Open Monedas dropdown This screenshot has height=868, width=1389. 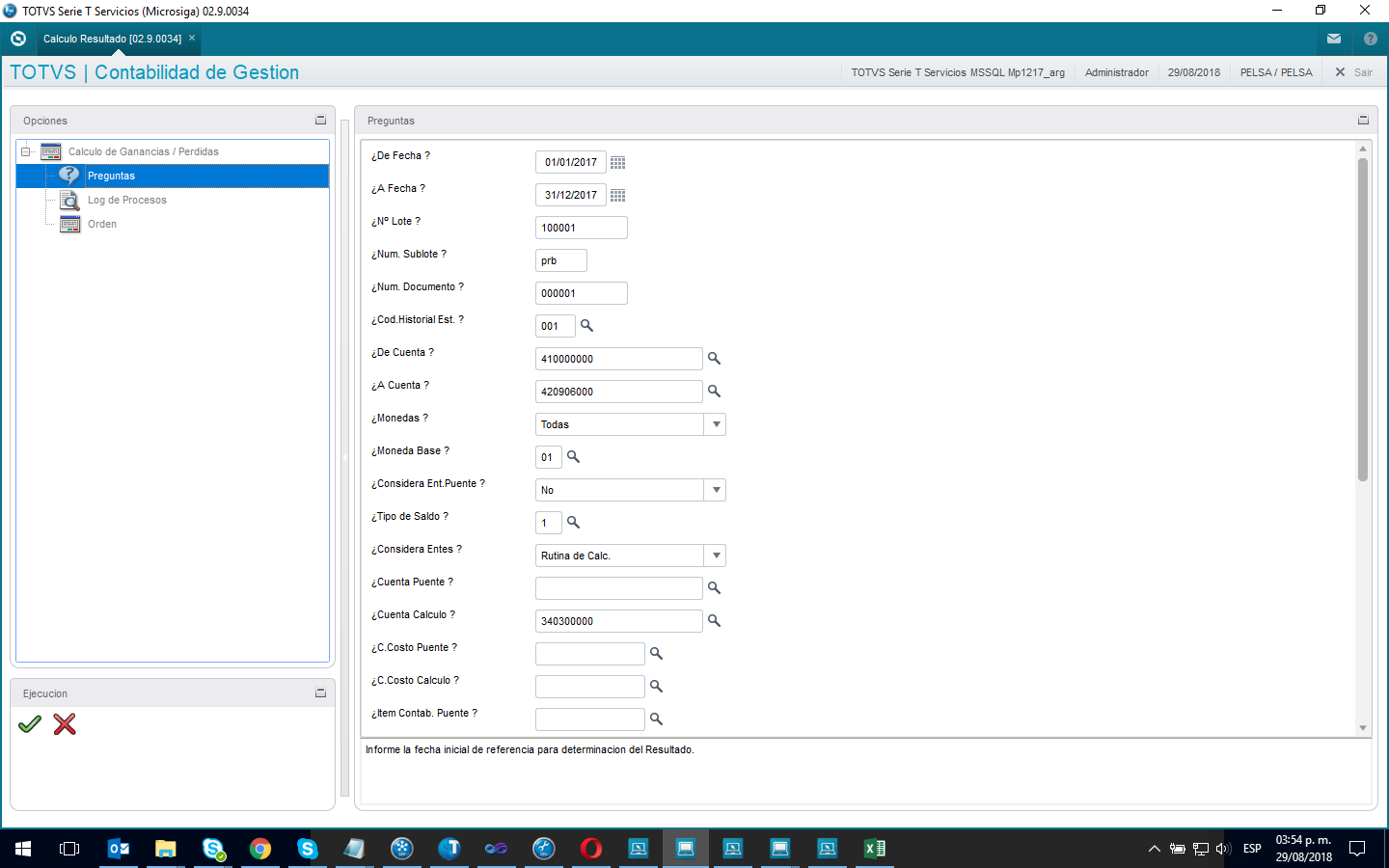click(x=716, y=424)
